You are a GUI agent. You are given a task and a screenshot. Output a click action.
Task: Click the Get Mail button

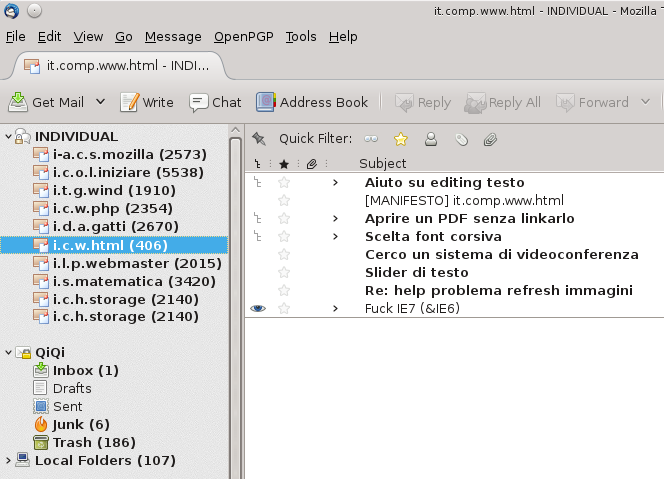coord(46,102)
